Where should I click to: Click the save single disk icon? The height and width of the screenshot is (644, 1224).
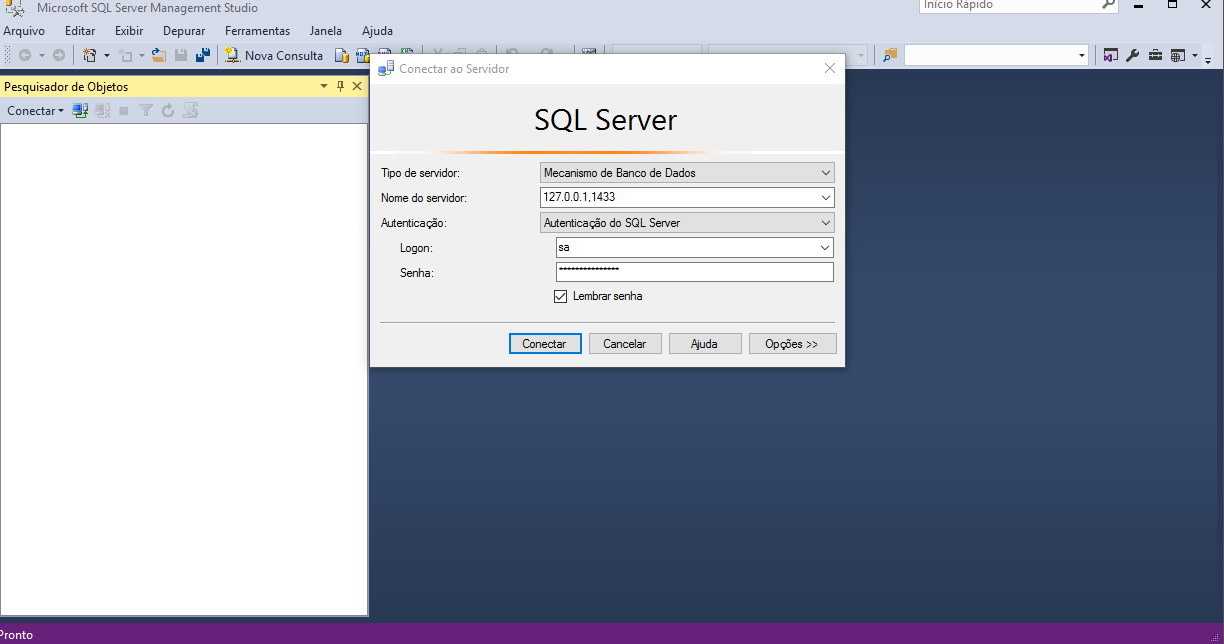pos(181,56)
